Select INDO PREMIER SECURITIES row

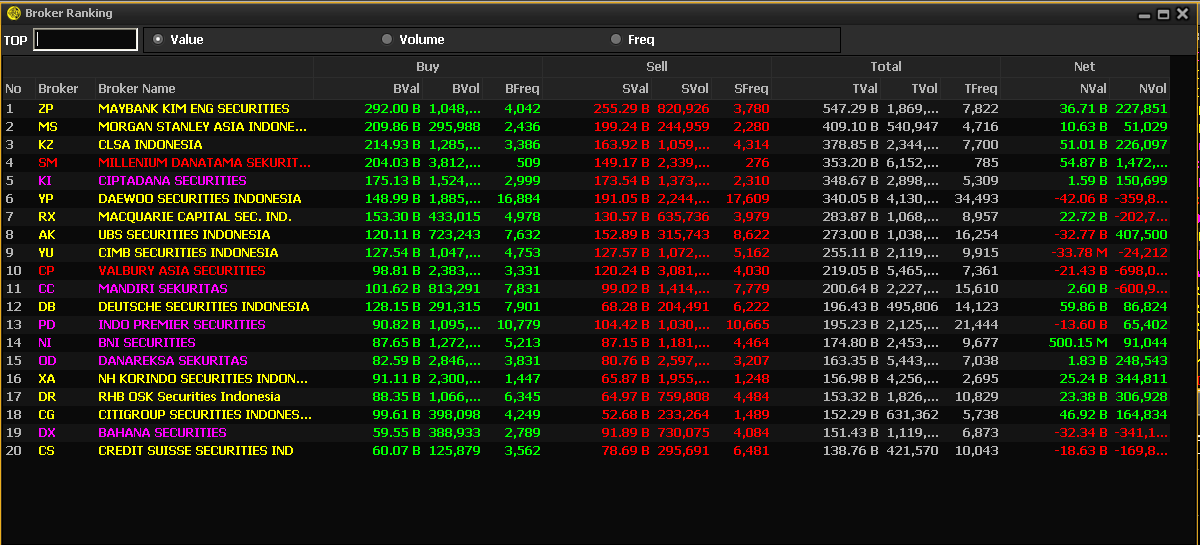point(586,324)
